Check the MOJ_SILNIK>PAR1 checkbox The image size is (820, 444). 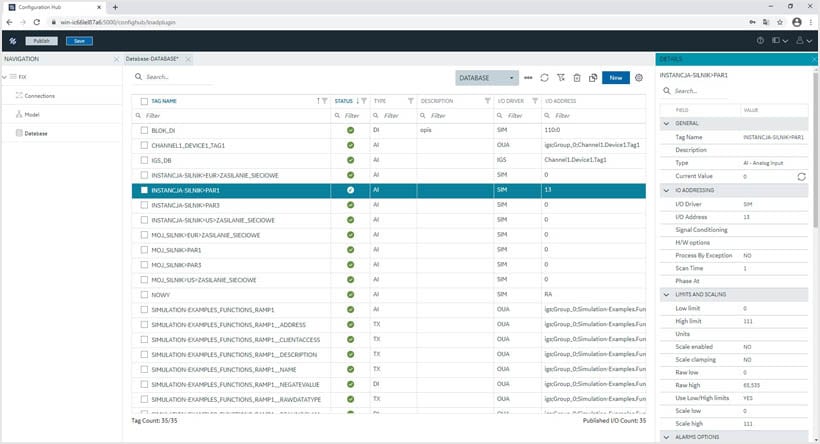click(x=144, y=250)
